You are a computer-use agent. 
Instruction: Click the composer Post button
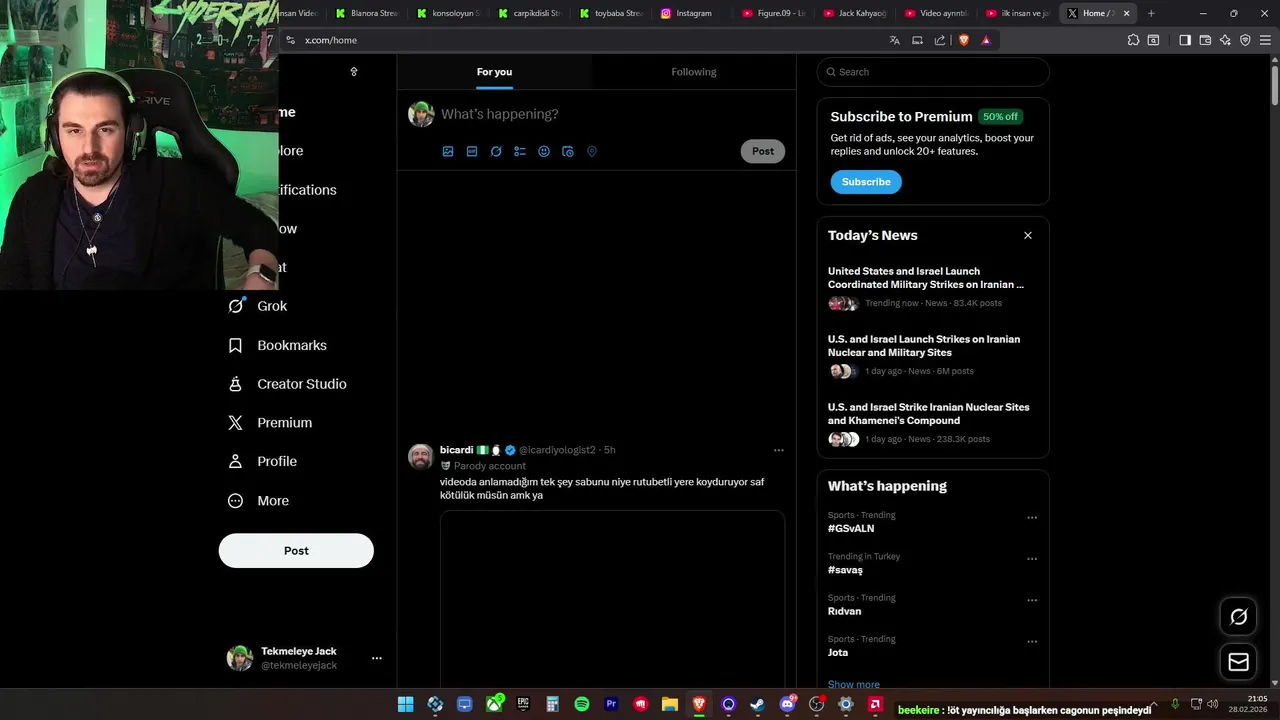click(x=763, y=151)
